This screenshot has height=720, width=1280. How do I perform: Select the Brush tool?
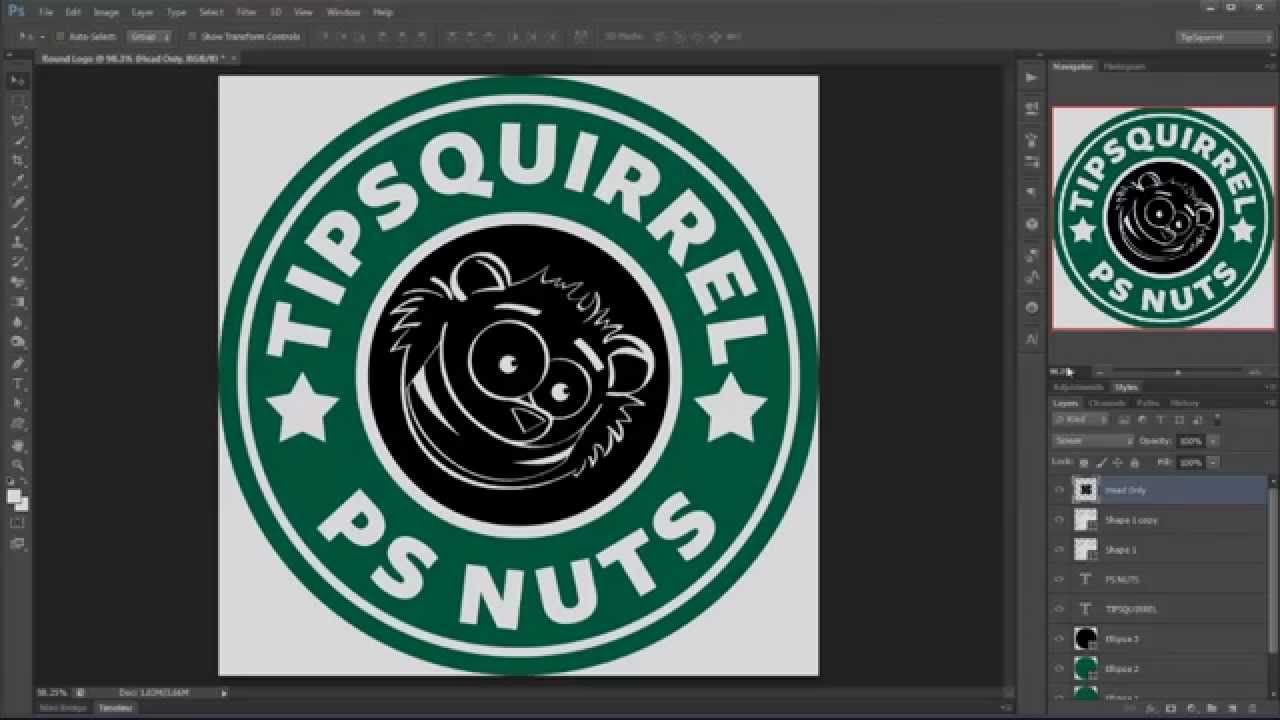[18, 222]
